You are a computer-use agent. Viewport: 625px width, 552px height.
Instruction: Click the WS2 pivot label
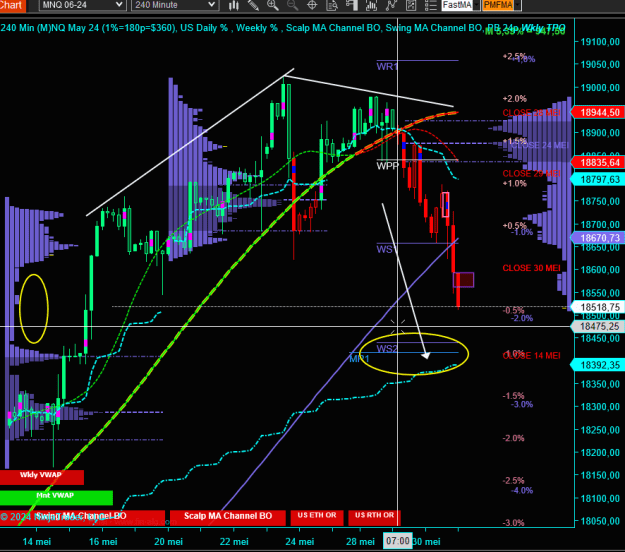pos(387,349)
